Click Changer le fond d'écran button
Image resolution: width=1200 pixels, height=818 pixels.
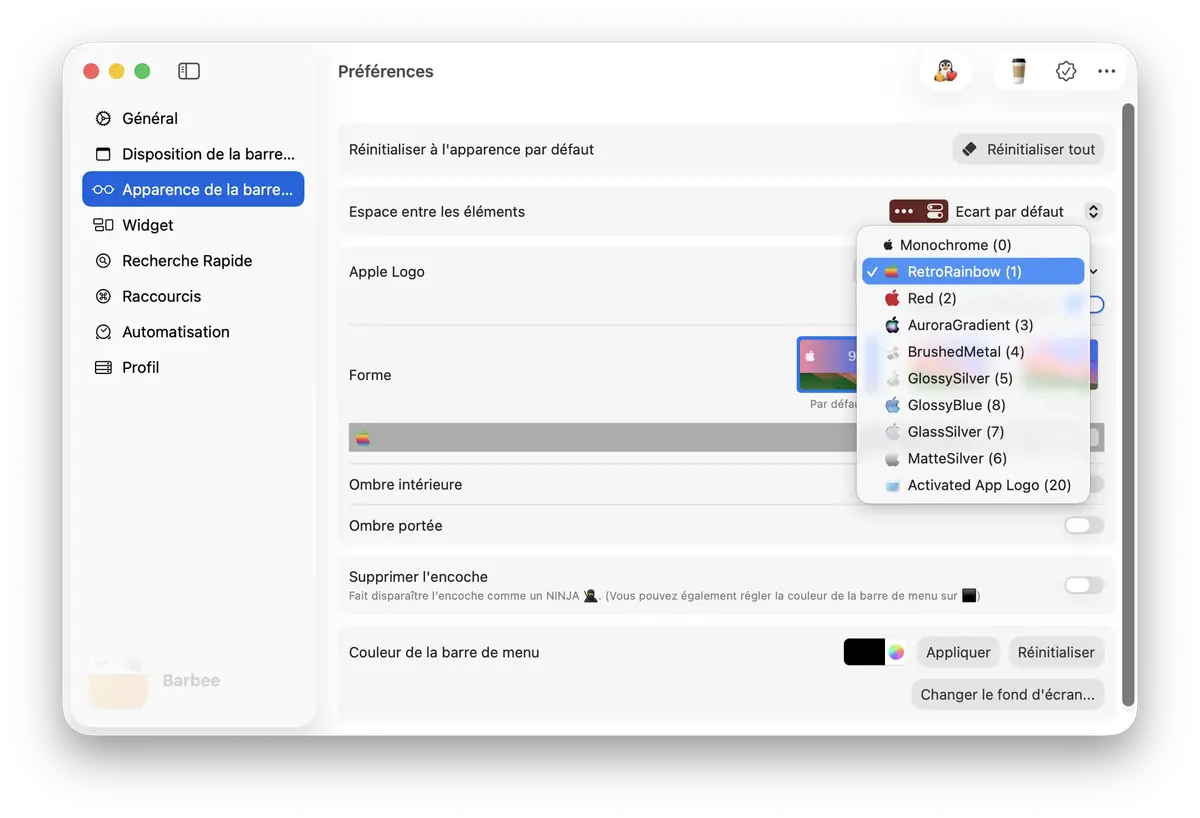1007,694
